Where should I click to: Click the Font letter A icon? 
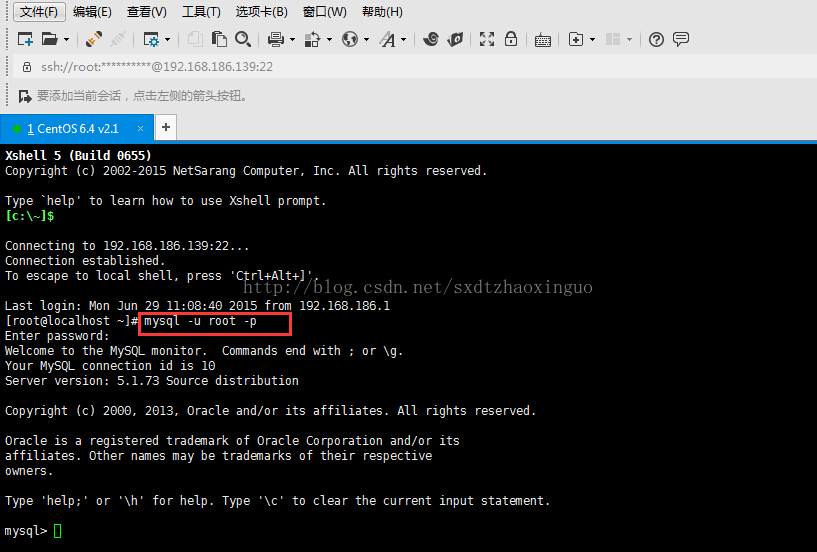click(387, 39)
